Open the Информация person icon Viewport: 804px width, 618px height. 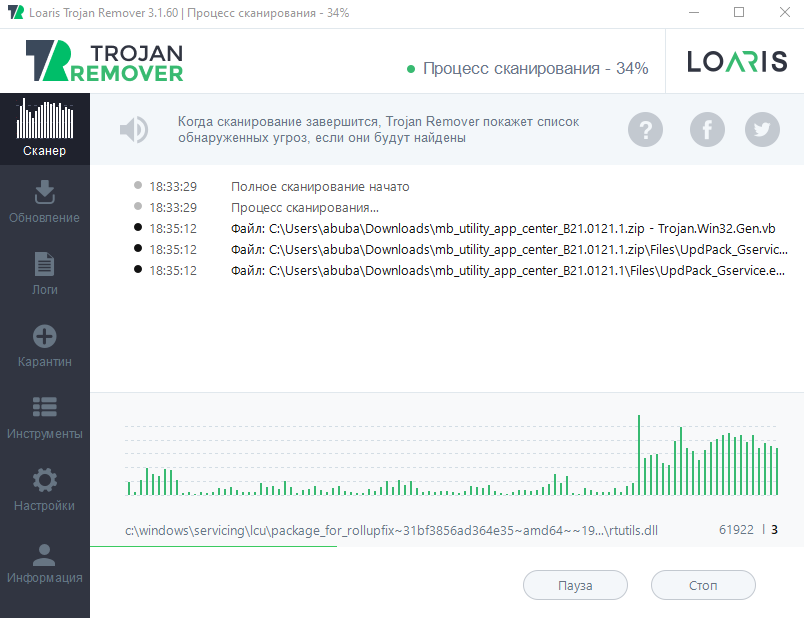pyautogui.click(x=45, y=552)
